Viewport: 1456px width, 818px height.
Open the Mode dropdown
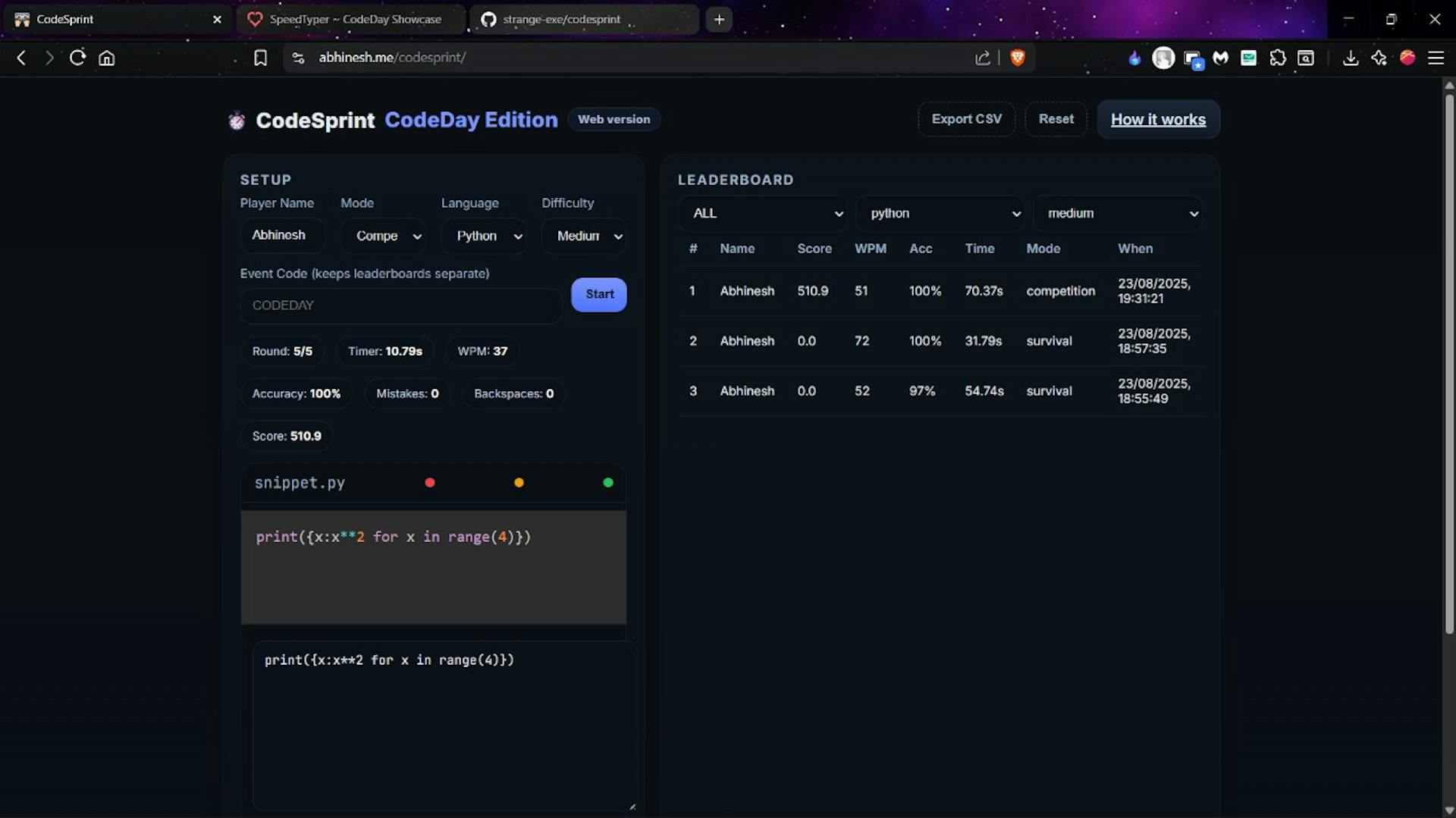(383, 236)
